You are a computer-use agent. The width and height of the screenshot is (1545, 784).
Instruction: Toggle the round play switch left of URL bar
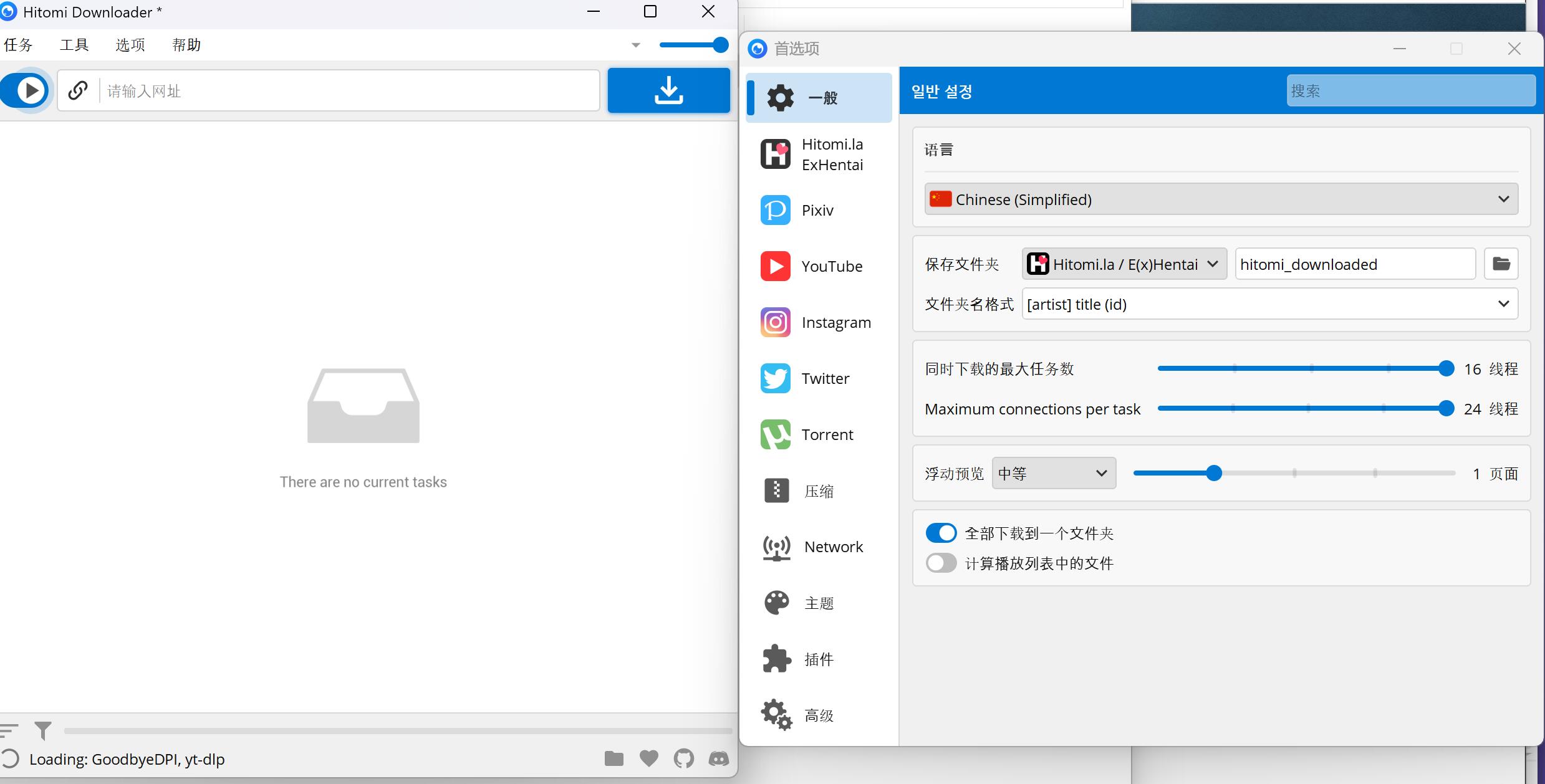click(26, 90)
